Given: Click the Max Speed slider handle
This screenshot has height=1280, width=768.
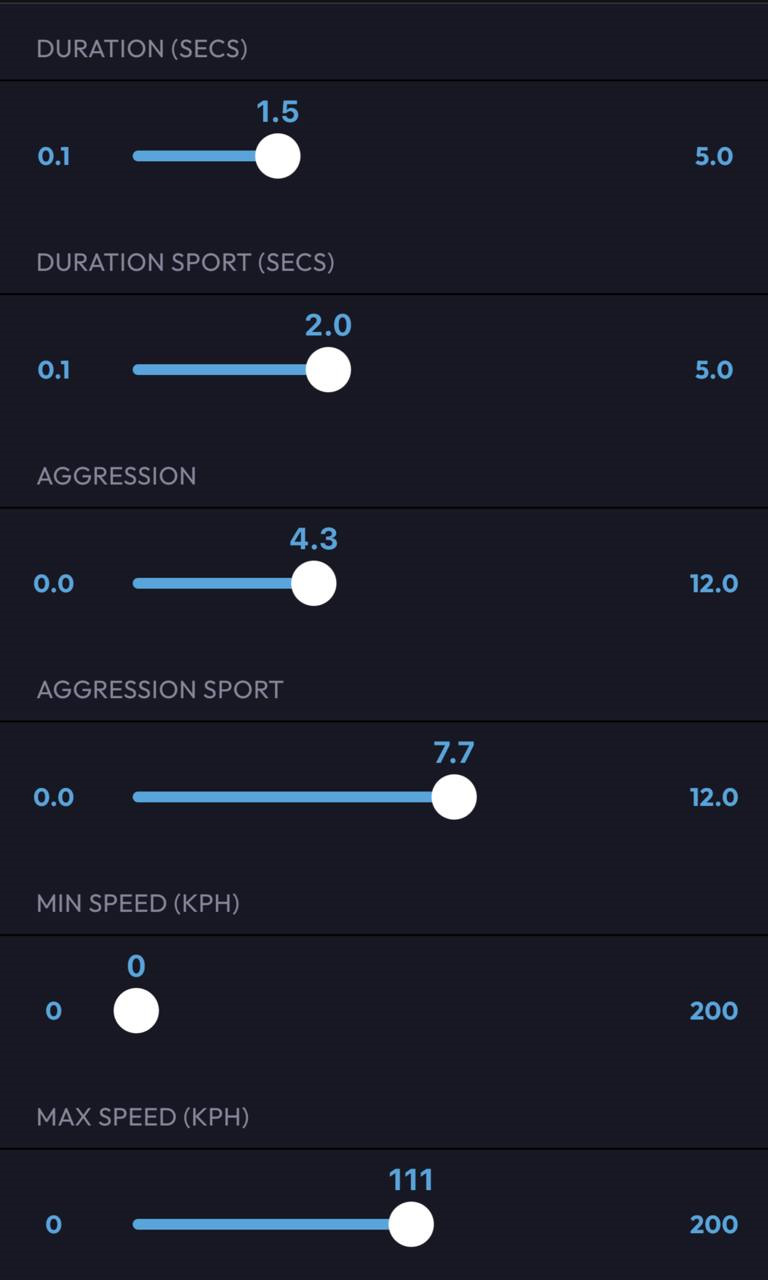Looking at the screenshot, I should (411, 1224).
